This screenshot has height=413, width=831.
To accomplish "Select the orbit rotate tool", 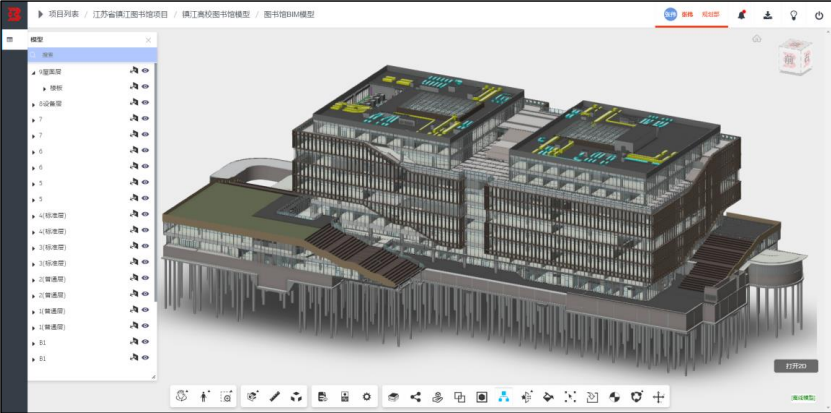I will coord(182,397).
